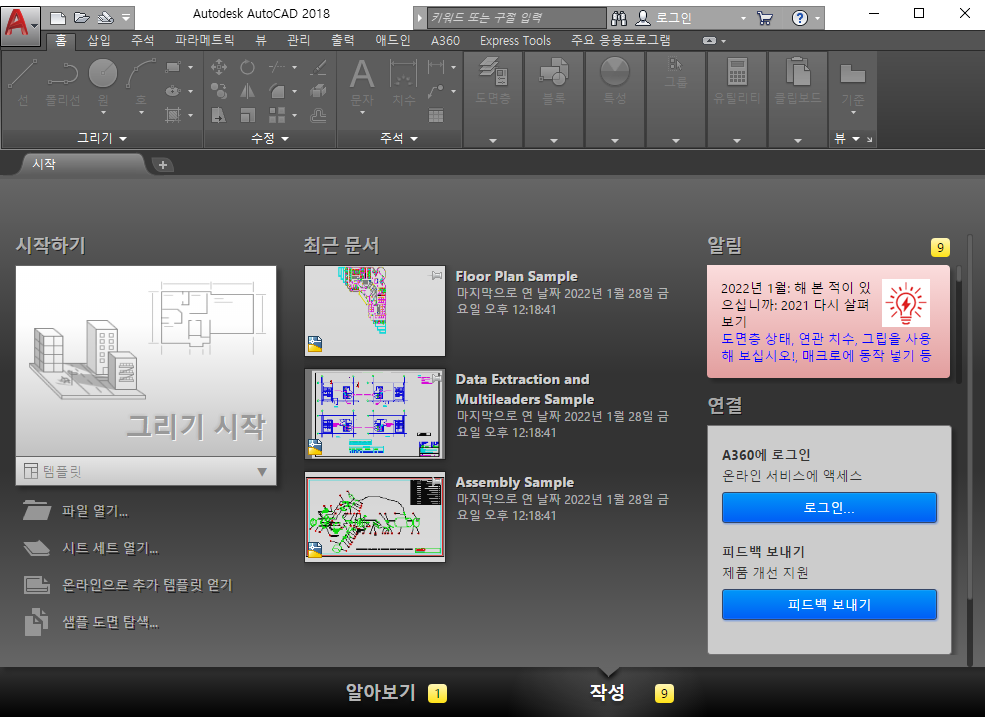
Task: Open the Data Extraction and Multileaders Sample thumbnail
Action: [x=375, y=413]
